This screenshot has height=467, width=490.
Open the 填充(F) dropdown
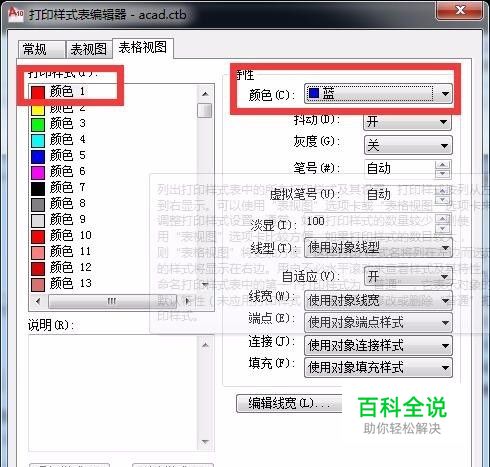tap(378, 368)
